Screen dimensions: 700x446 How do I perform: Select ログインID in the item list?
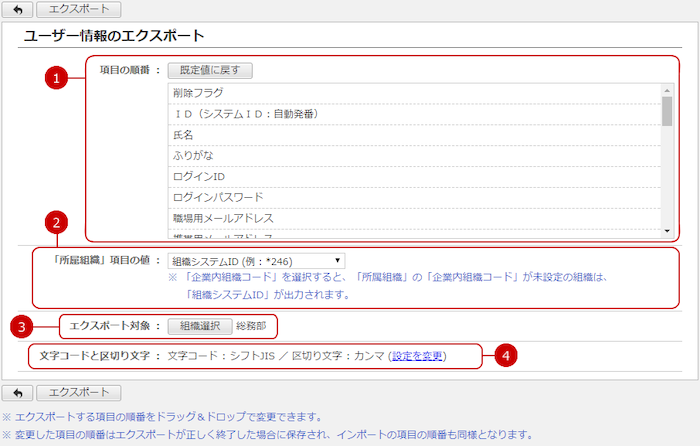[414, 176]
